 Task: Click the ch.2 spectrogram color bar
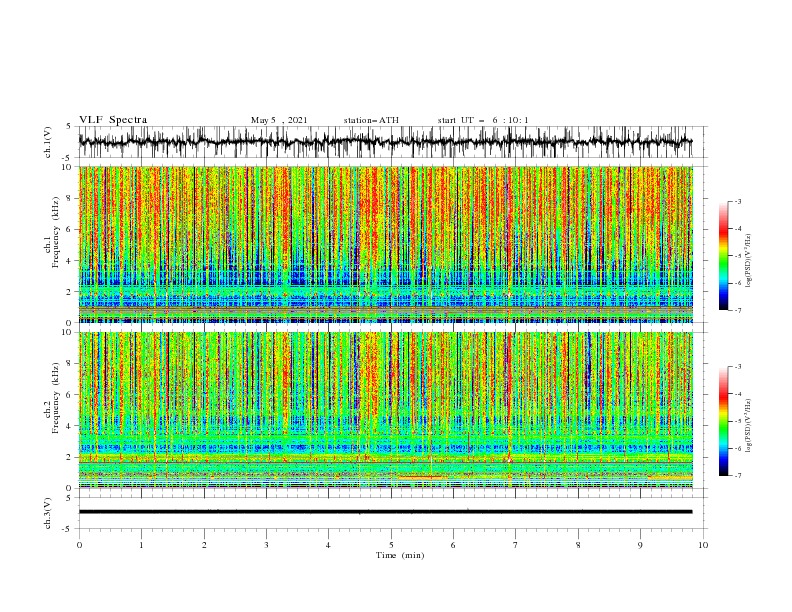pos(723,421)
